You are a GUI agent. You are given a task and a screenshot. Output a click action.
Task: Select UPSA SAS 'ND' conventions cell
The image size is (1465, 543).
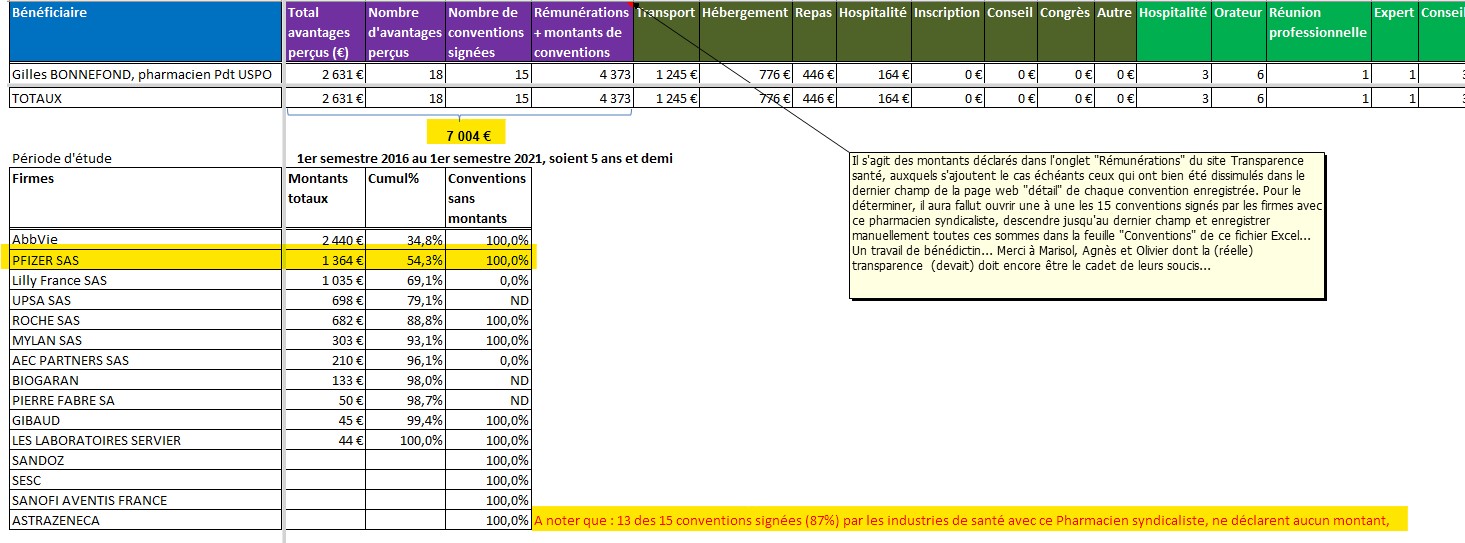pos(488,300)
